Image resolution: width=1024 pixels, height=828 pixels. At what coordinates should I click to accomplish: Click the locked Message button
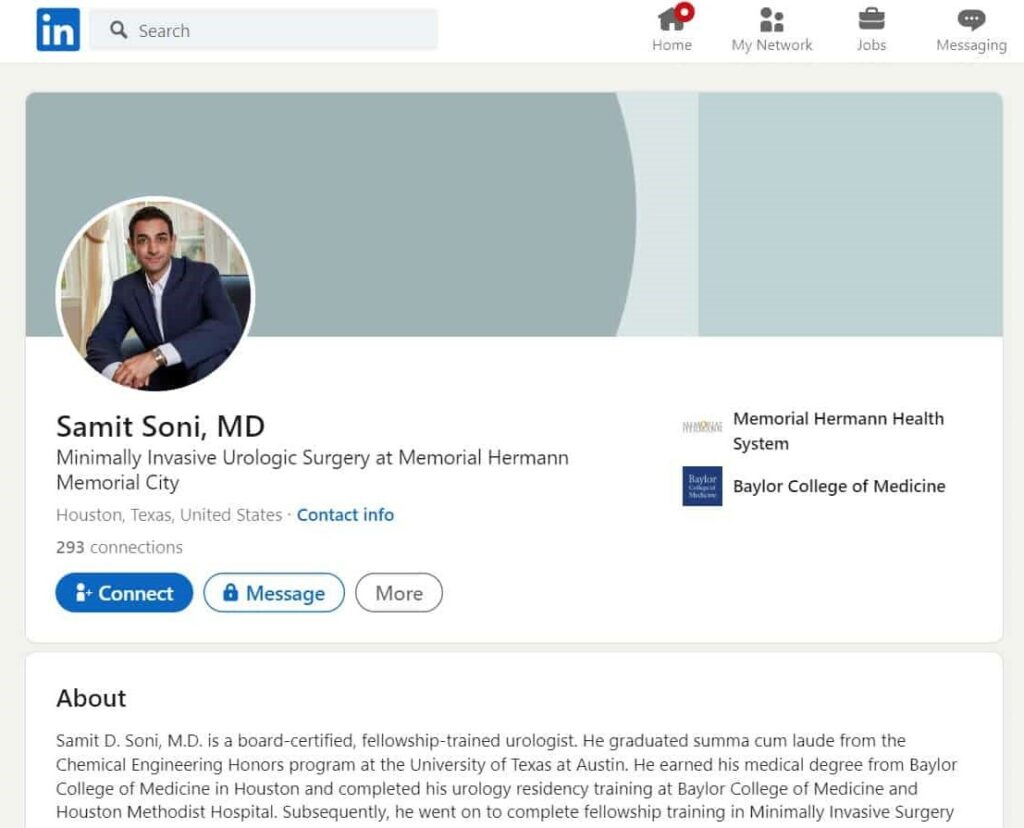coord(274,593)
